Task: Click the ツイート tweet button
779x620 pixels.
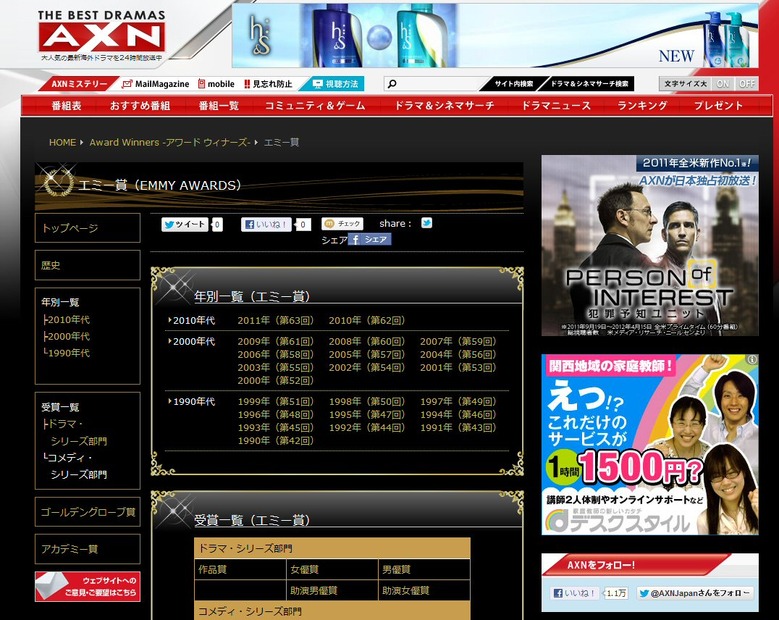Action: pos(184,225)
